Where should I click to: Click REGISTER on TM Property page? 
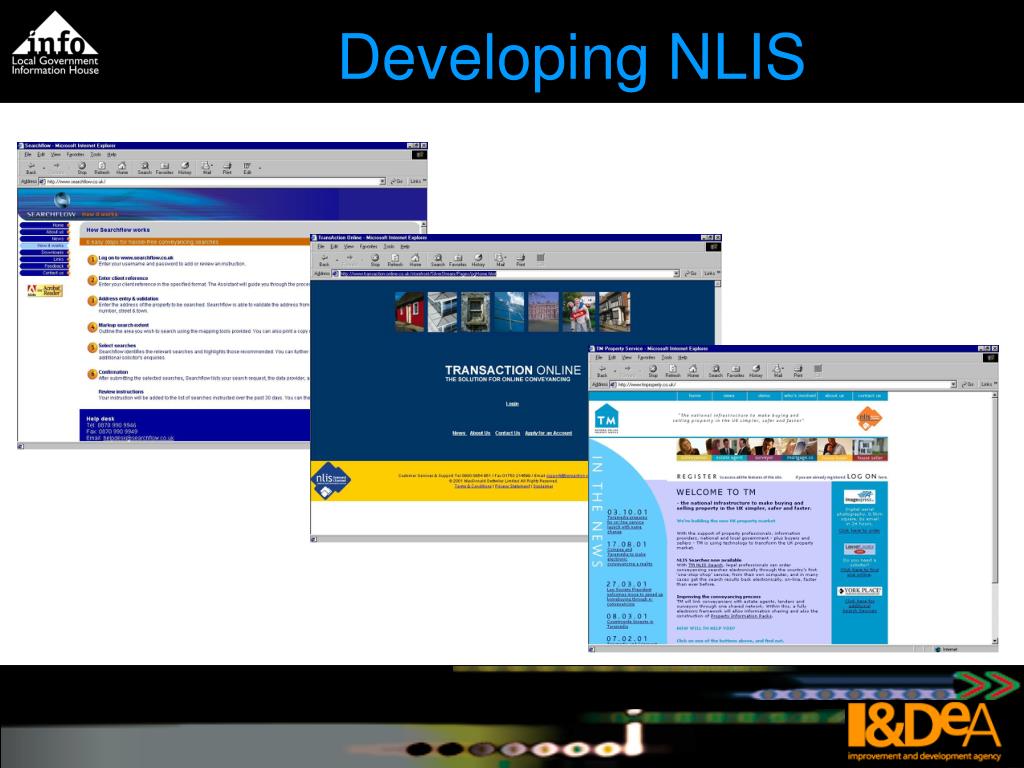pyautogui.click(x=696, y=477)
